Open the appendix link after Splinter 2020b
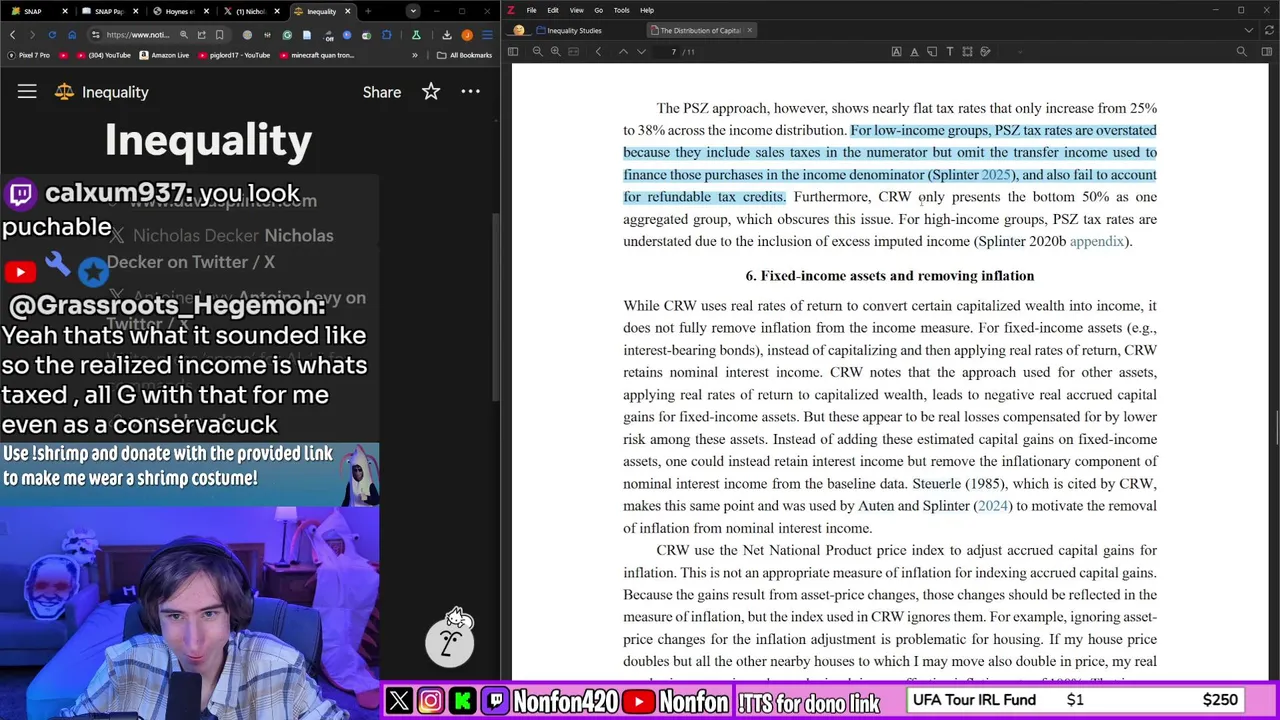1280x720 pixels. (1096, 241)
